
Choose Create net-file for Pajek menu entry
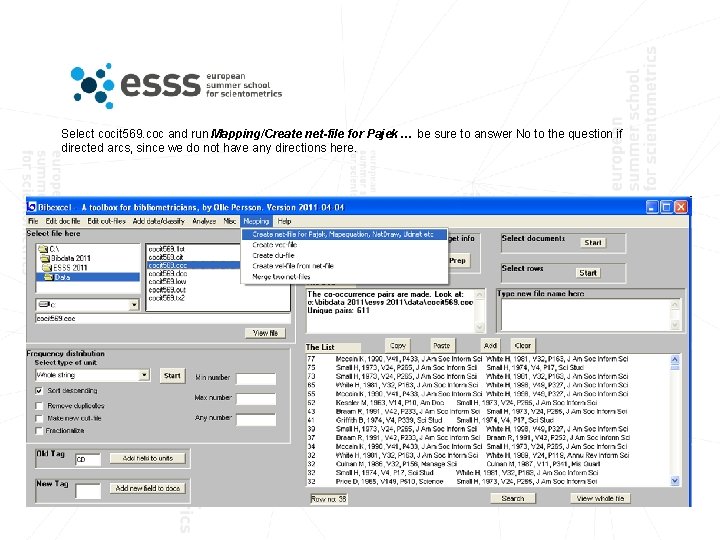pyautogui.click(x=344, y=234)
